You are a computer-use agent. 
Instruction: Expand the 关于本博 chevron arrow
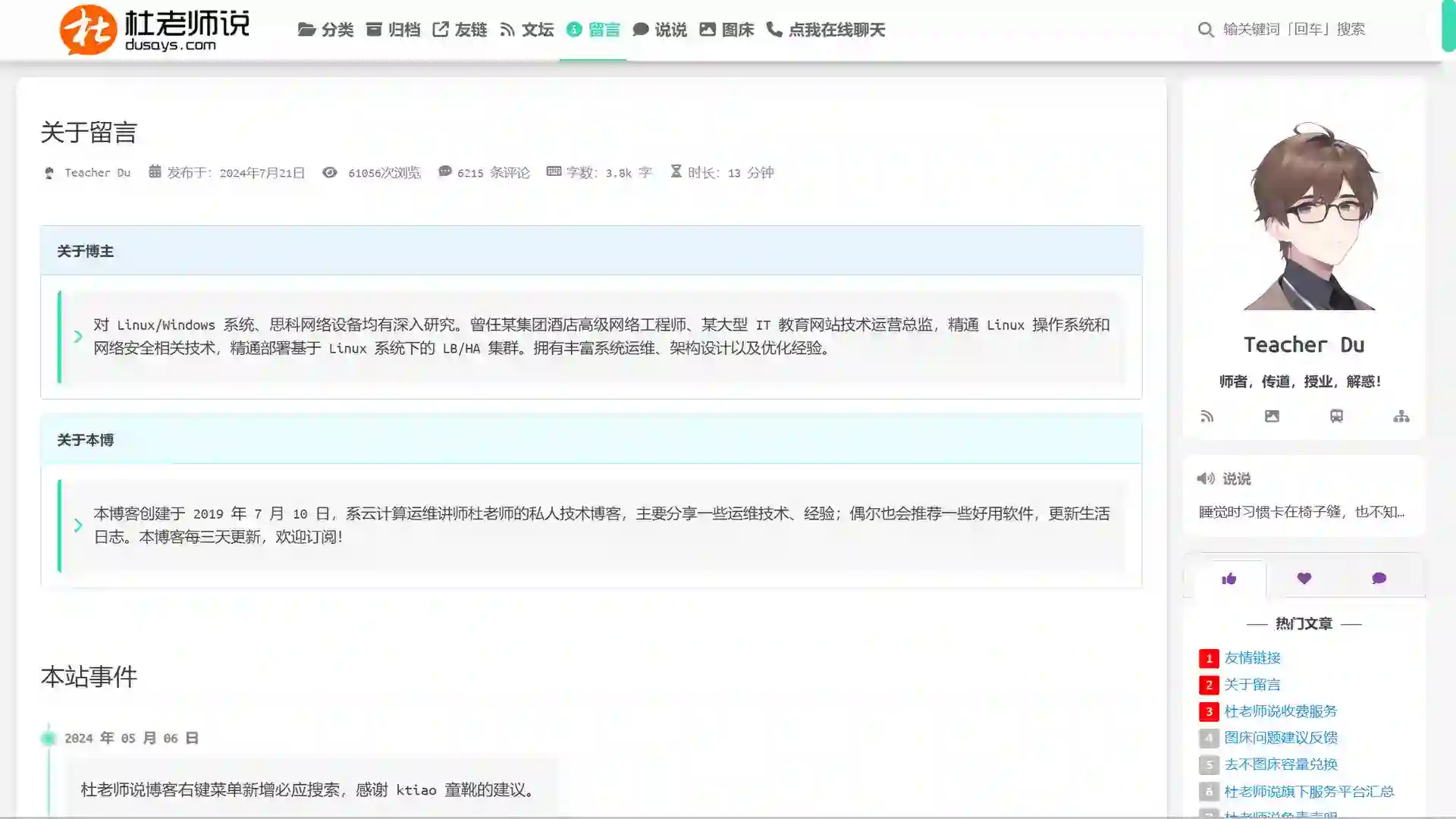click(x=78, y=525)
